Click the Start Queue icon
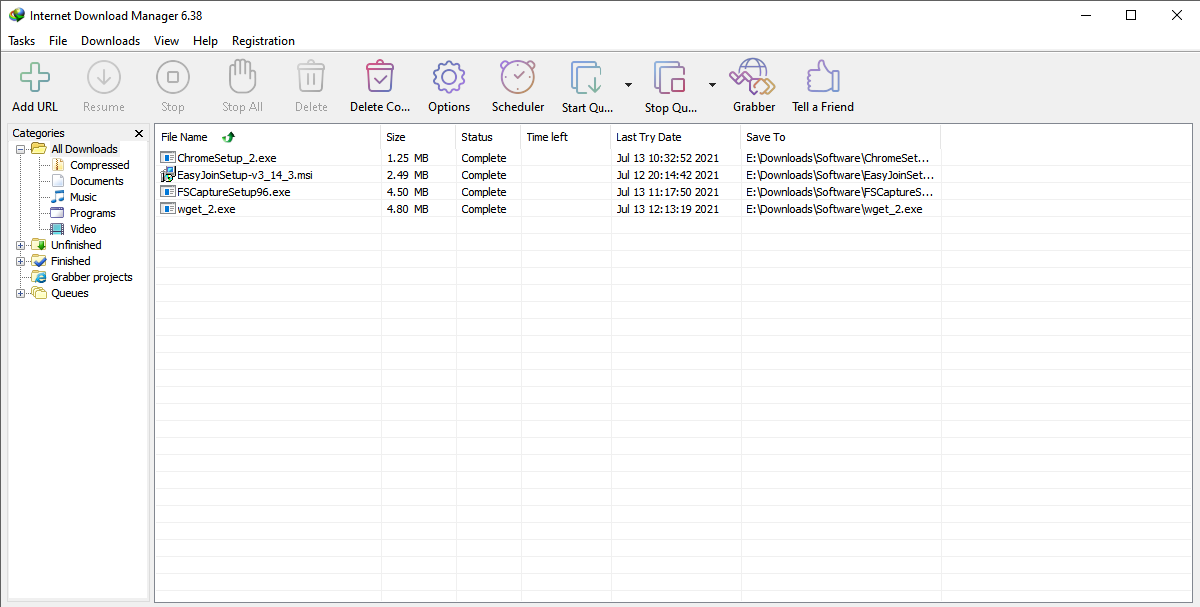This screenshot has height=607, width=1200. point(587,78)
